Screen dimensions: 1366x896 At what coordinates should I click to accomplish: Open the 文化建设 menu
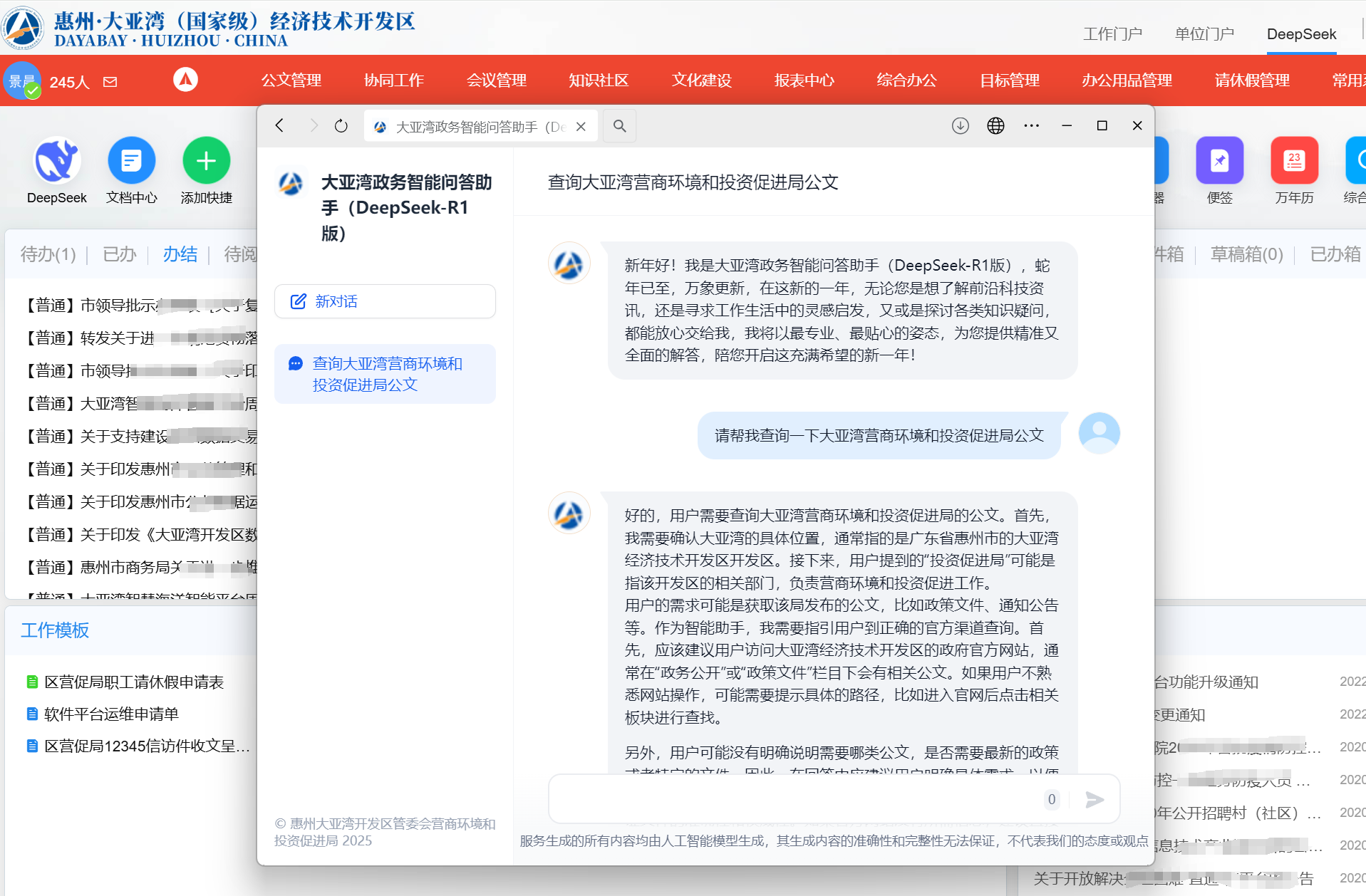click(x=702, y=80)
